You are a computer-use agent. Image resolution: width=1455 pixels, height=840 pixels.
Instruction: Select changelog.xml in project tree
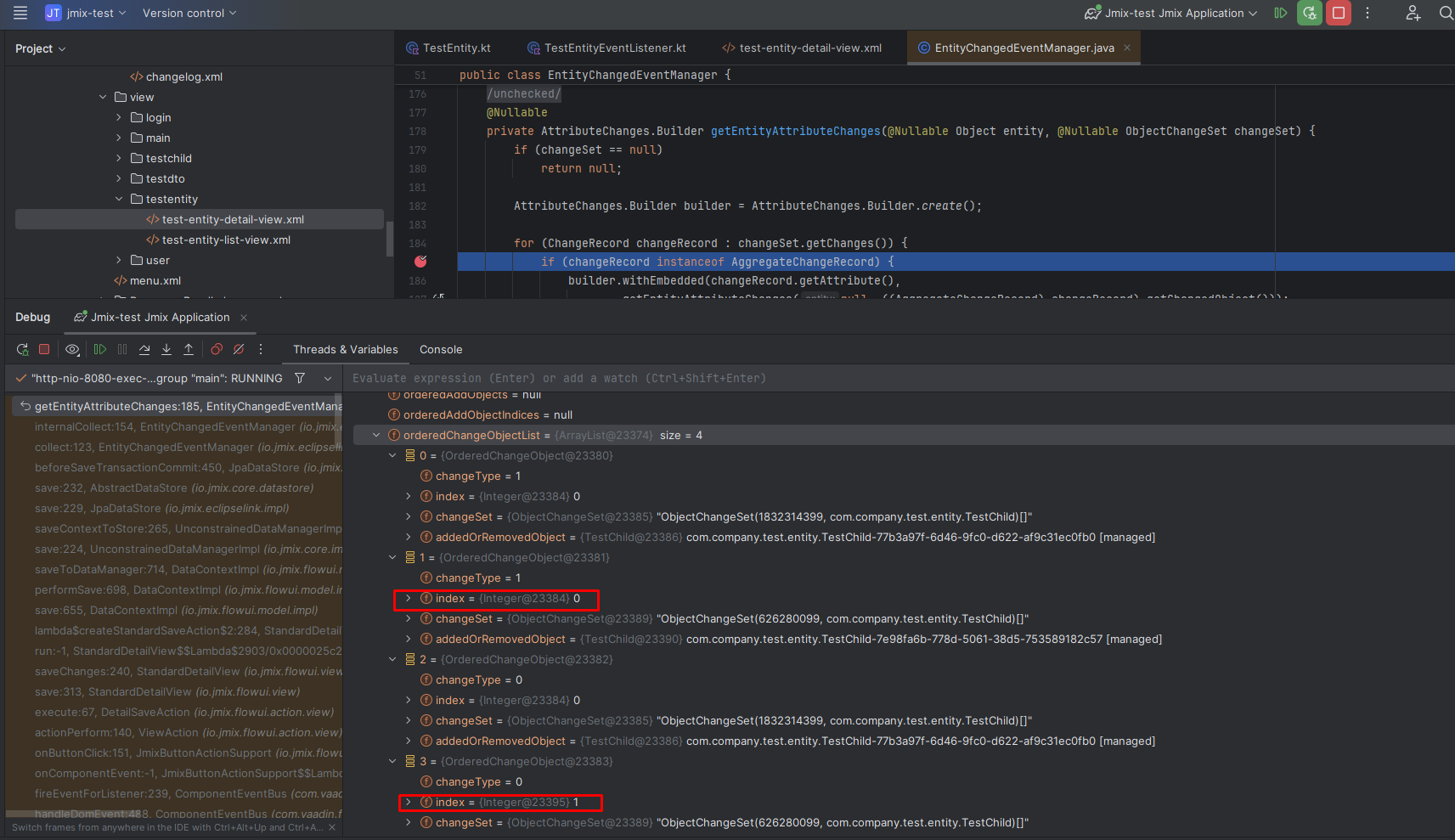pyautogui.click(x=176, y=76)
